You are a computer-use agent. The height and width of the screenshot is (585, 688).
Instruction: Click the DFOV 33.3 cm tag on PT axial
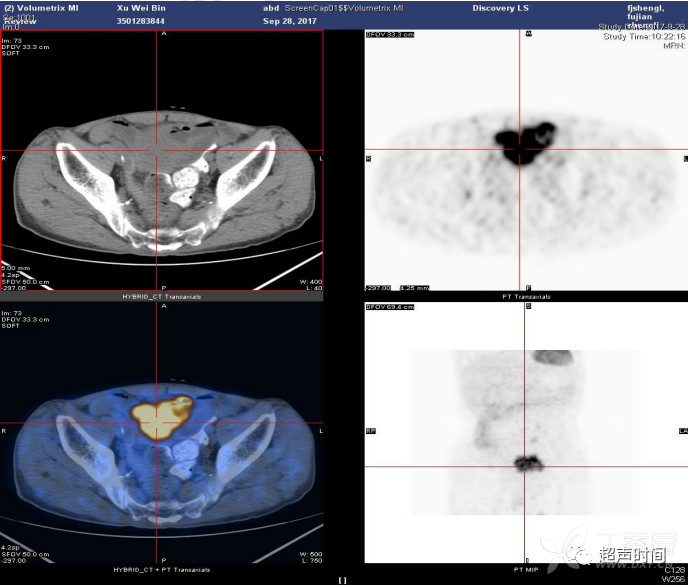[390, 35]
